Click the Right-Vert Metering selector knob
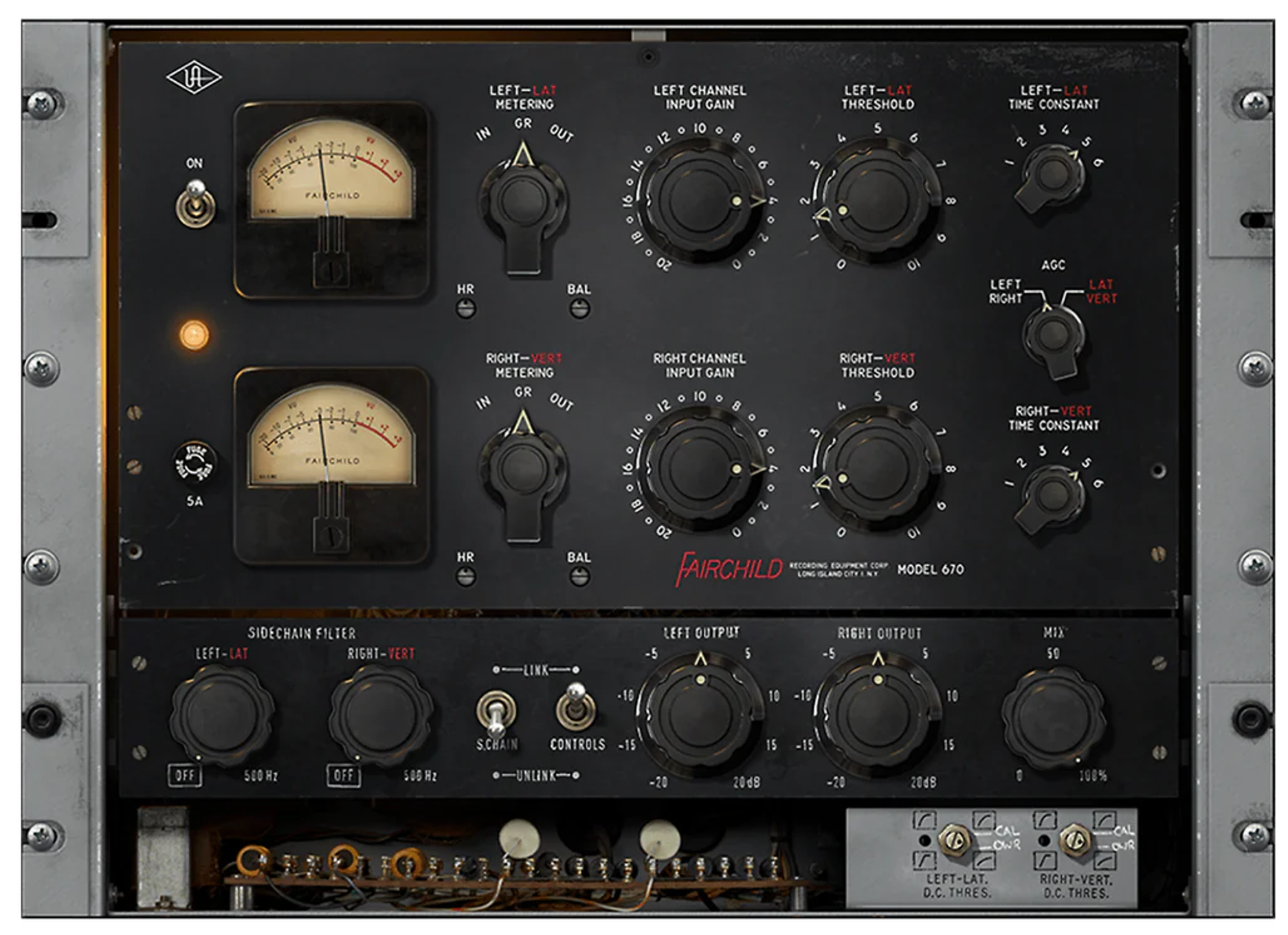Screen dimensions: 1288x935 pos(524,474)
